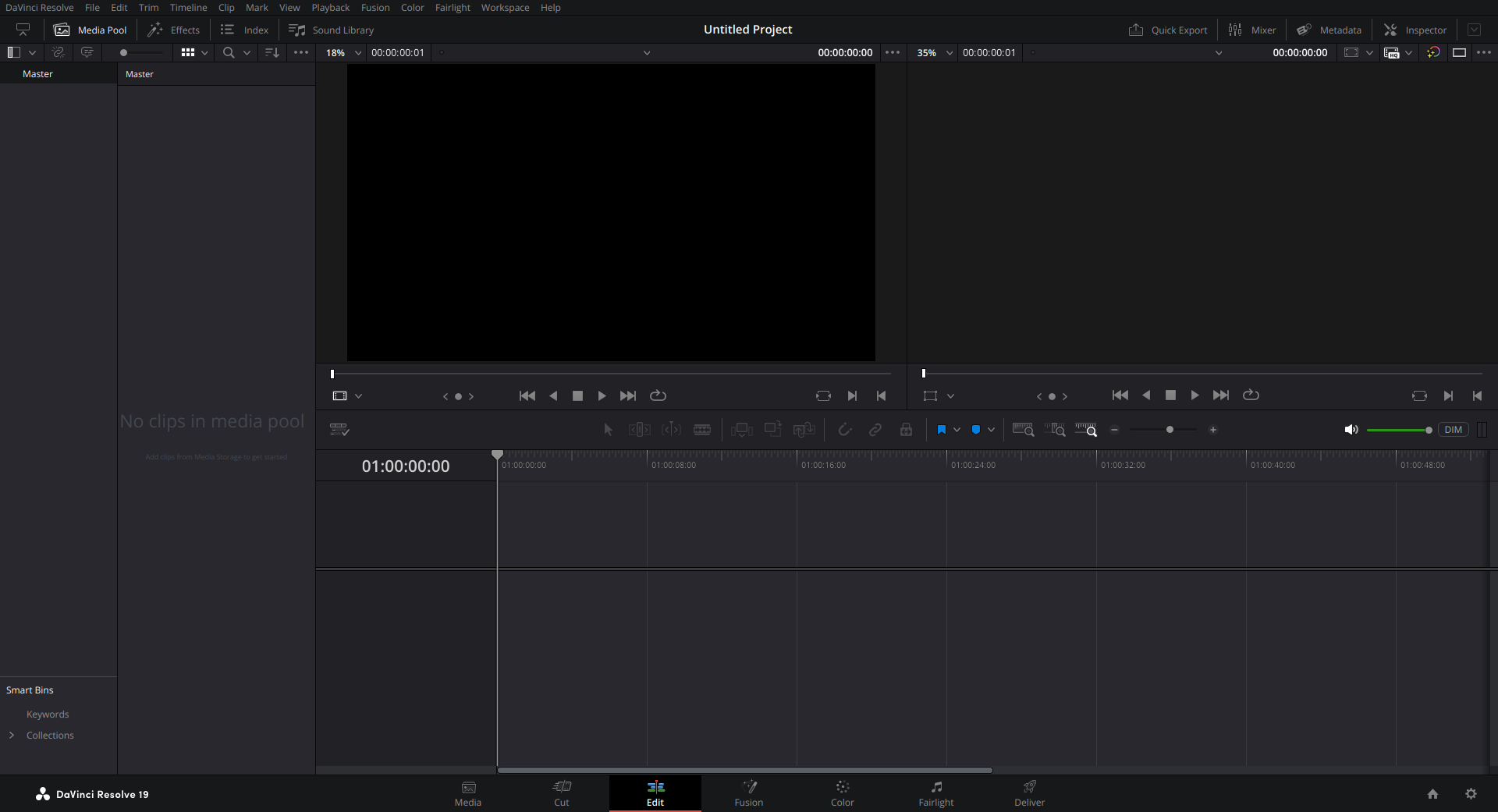Image resolution: width=1498 pixels, height=812 pixels.
Task: Activate the Dynamic Trim Mode tool
Action: coord(671,430)
